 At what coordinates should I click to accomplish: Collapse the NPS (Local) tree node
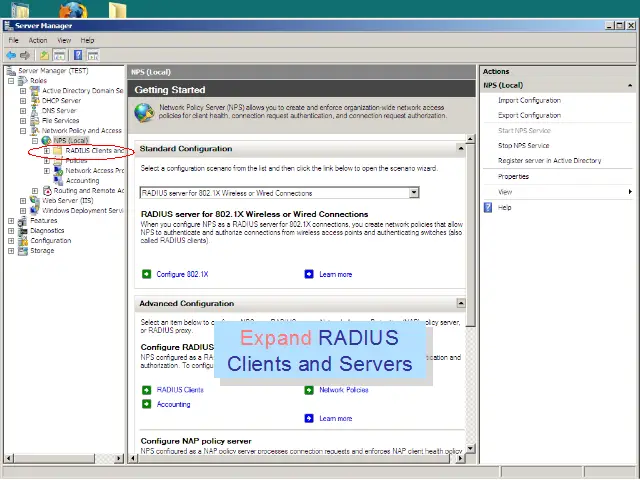(35, 141)
